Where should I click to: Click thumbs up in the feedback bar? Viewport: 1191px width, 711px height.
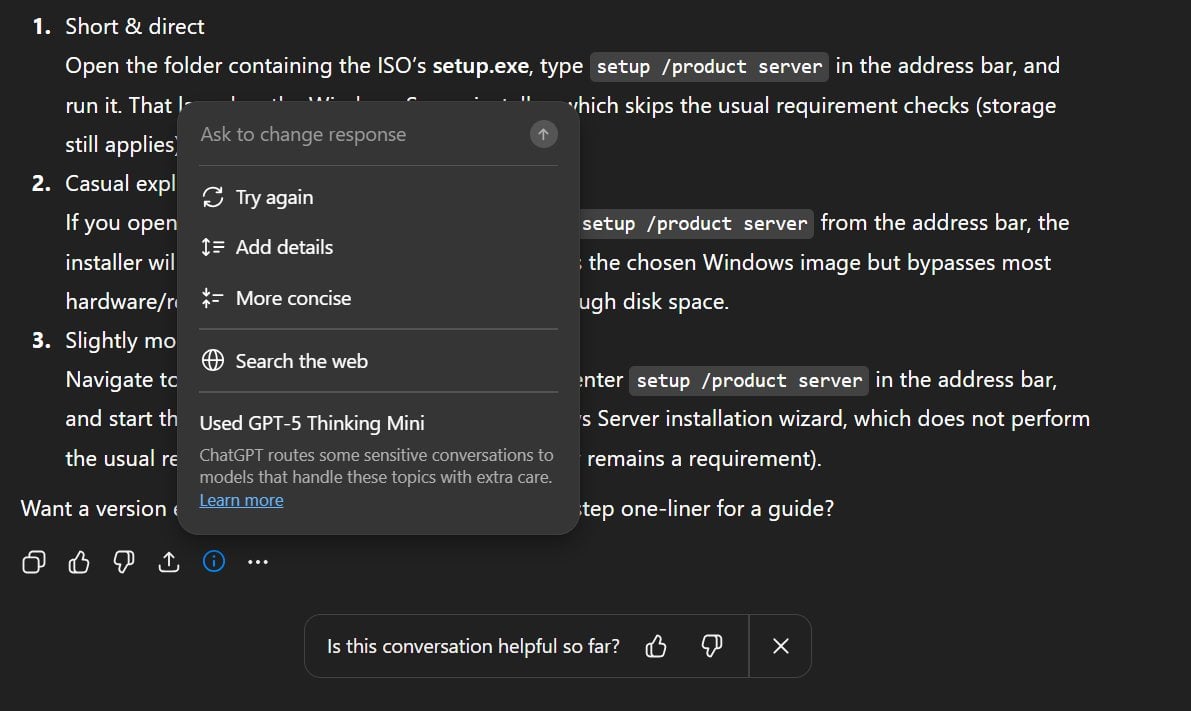pyautogui.click(x=655, y=646)
